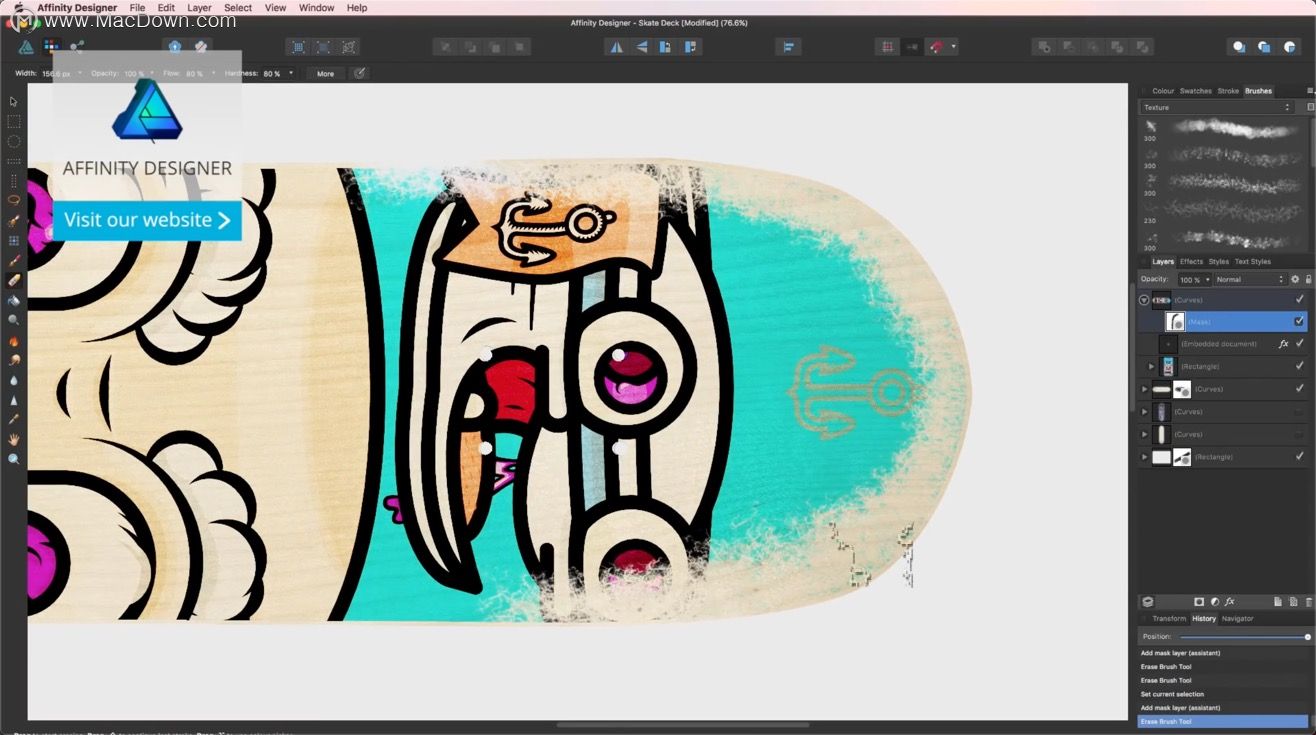1316x735 pixels.
Task: Select the Selection Brush tool
Action: 13,220
